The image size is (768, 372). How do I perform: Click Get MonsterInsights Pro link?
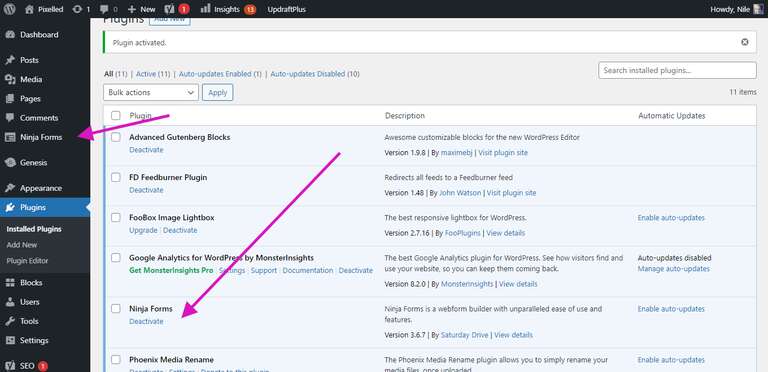point(171,270)
